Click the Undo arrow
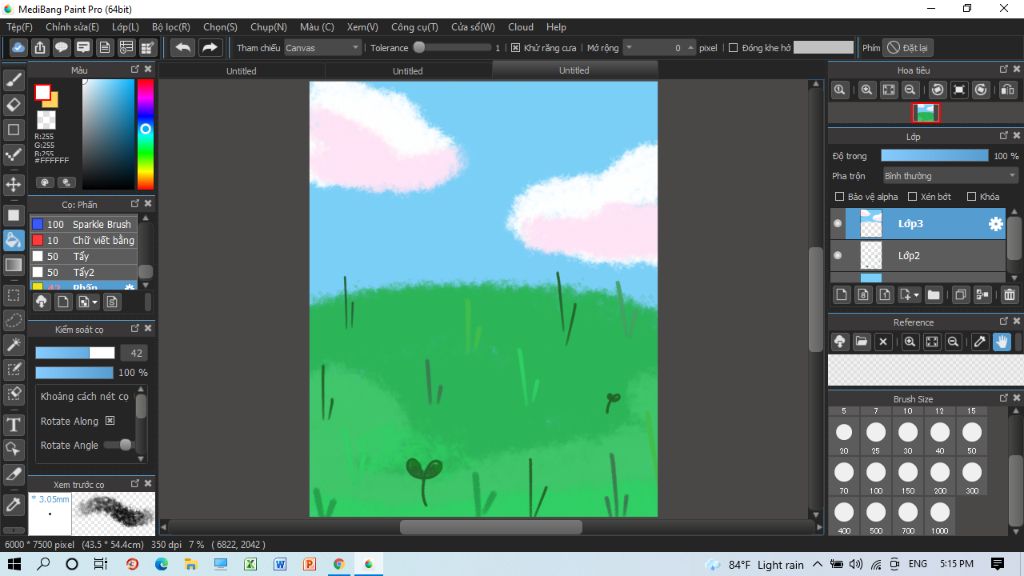The image size is (1024, 576). [183, 48]
